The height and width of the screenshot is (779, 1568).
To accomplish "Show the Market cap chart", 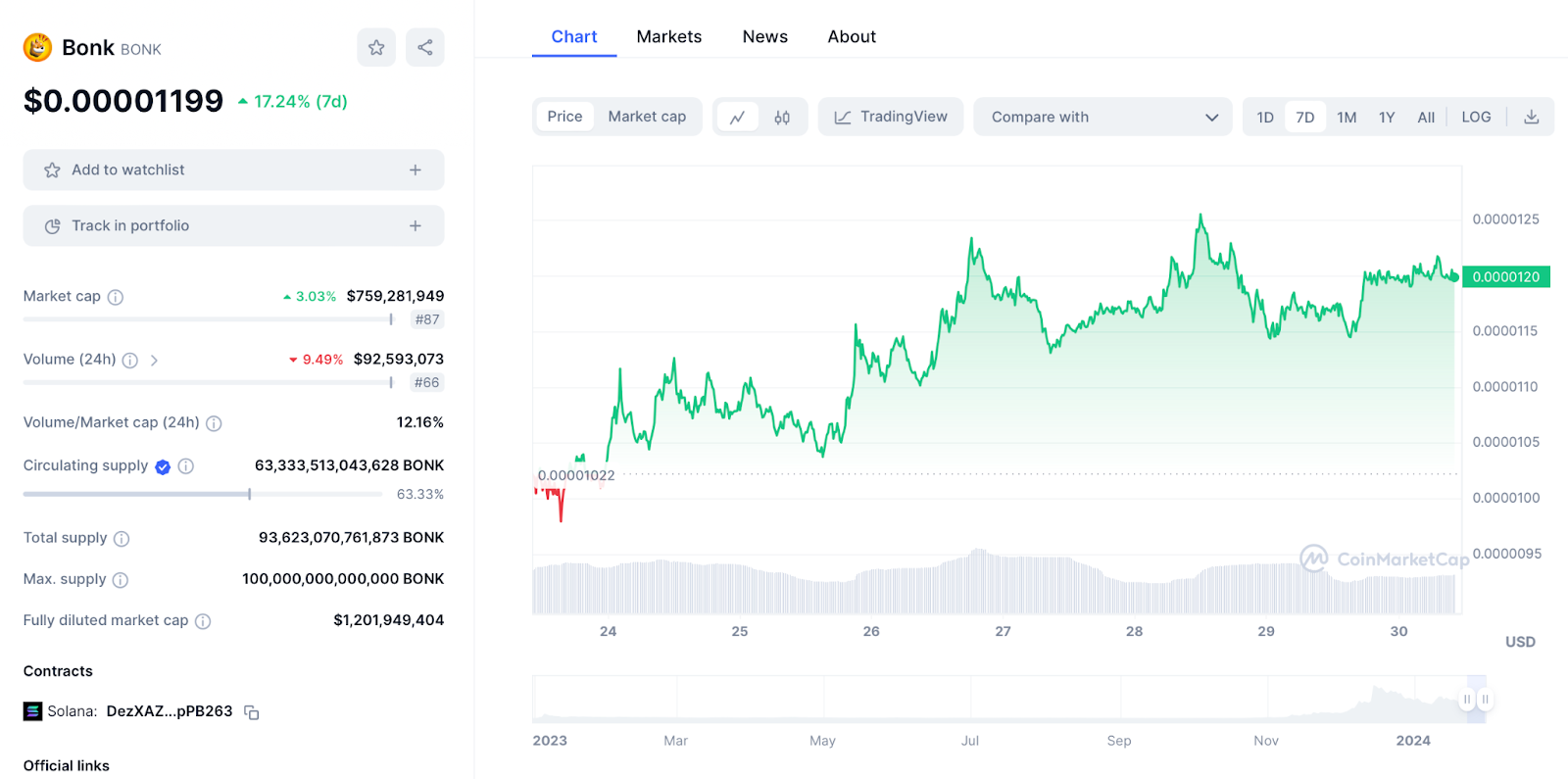I will point(647,117).
